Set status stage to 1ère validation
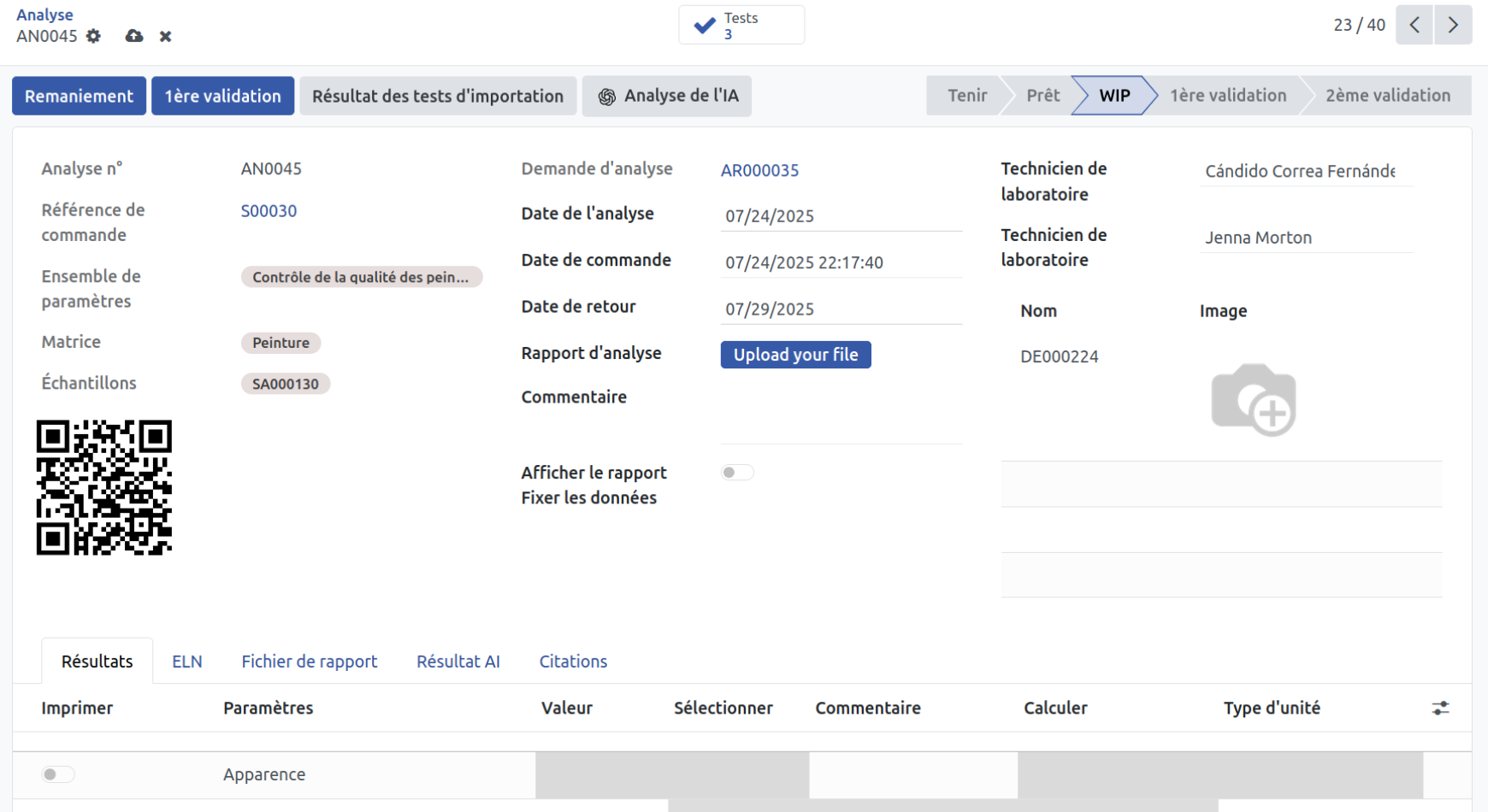Image resolution: width=1488 pixels, height=812 pixels. pyautogui.click(x=1228, y=95)
